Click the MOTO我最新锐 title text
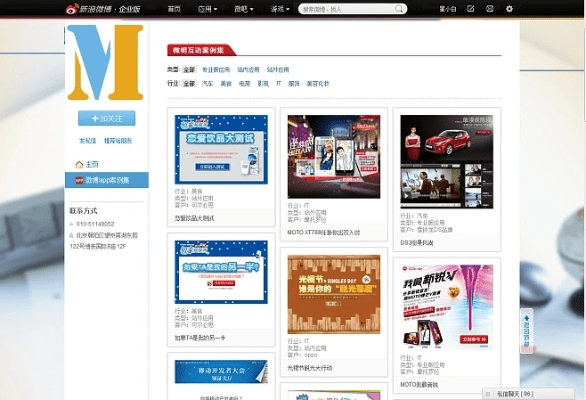This screenshot has height=400, width=586. pos(419,384)
